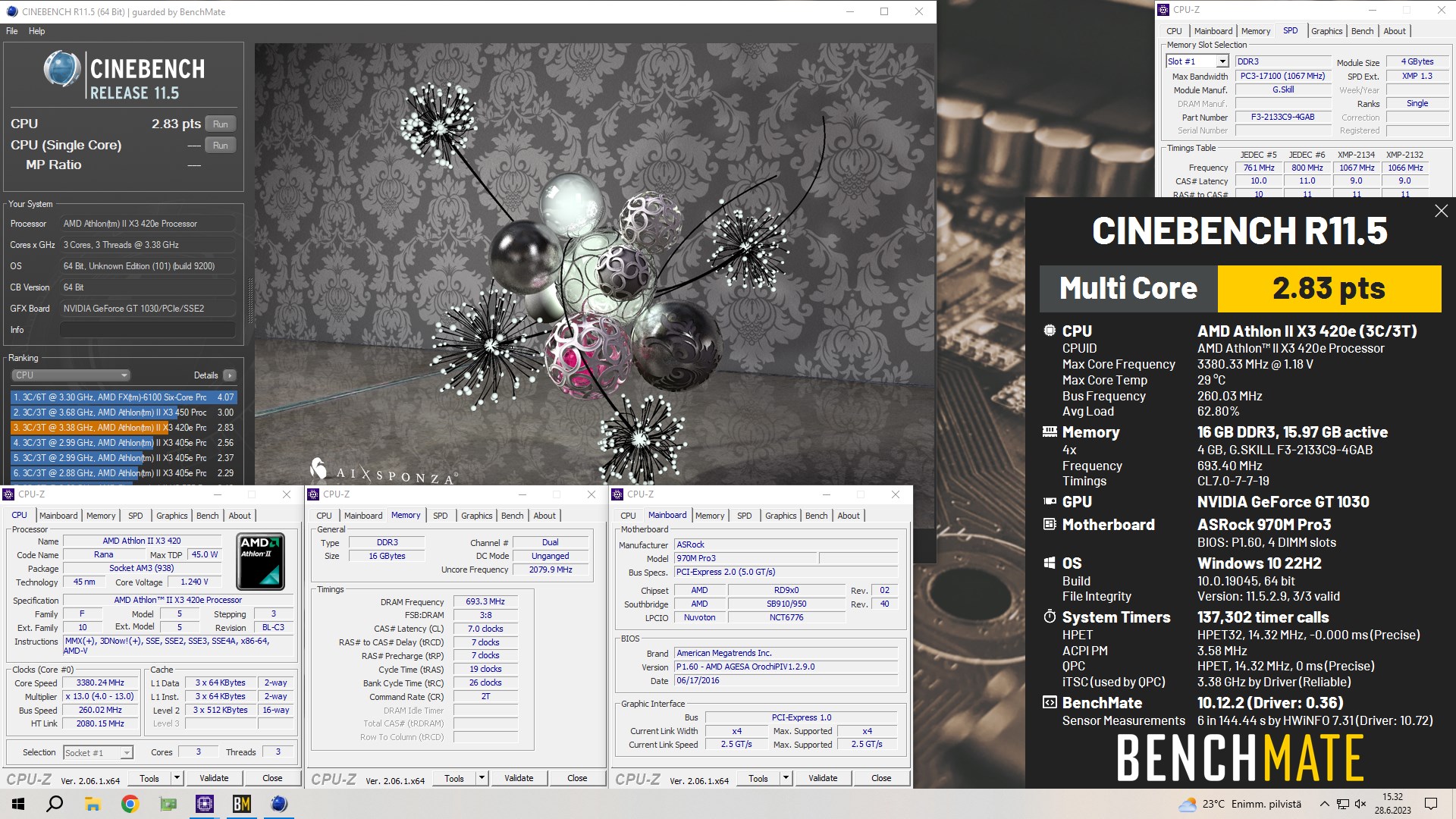1456x819 pixels.
Task: Click Validate in the CPU-Z Memory window
Action: click(519, 778)
